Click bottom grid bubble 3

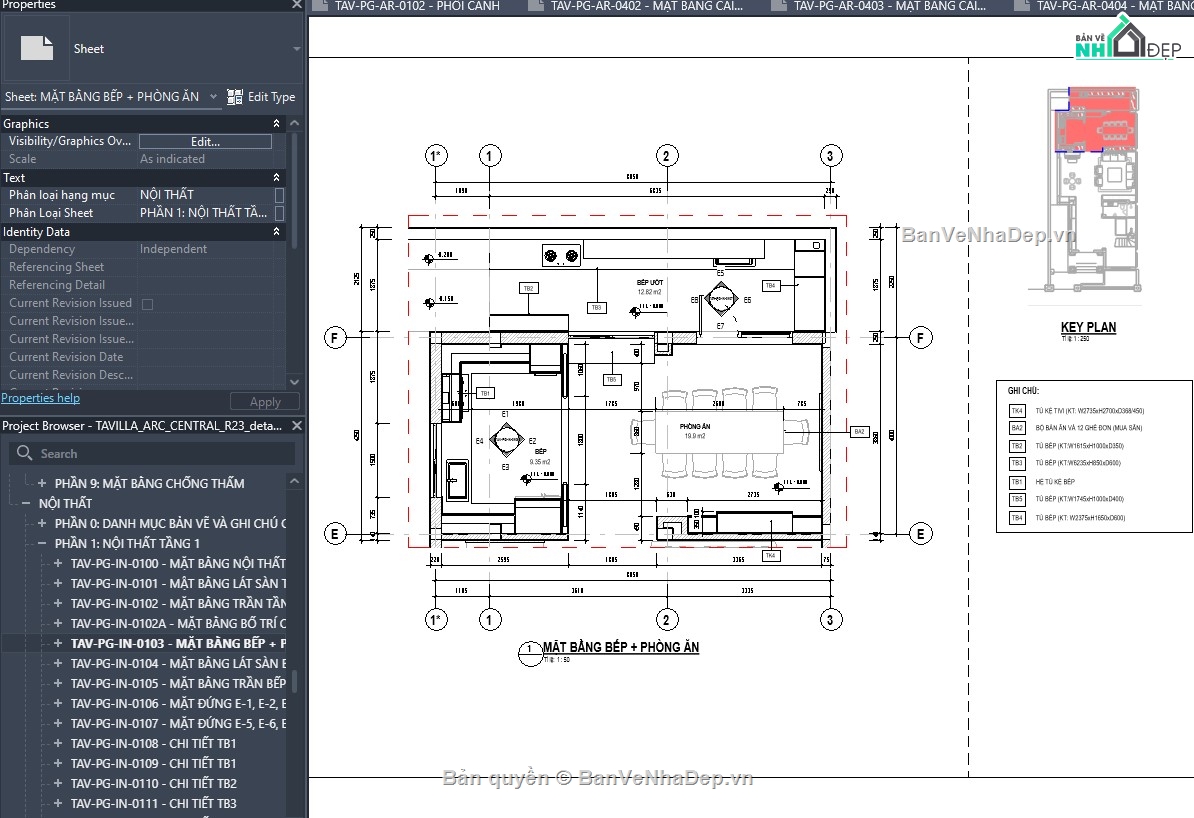tap(830, 620)
